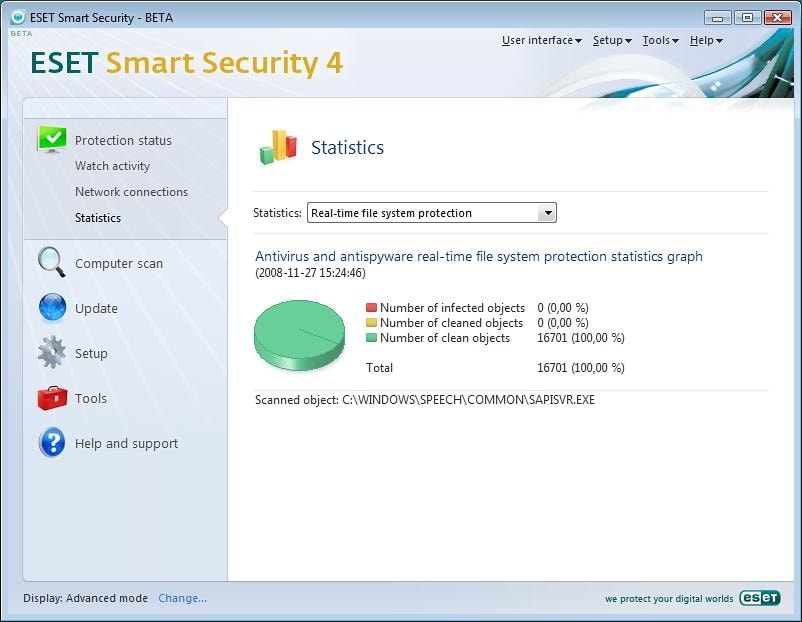Click the yellow cleaned objects swatch
The width and height of the screenshot is (802, 622).
coord(371,322)
